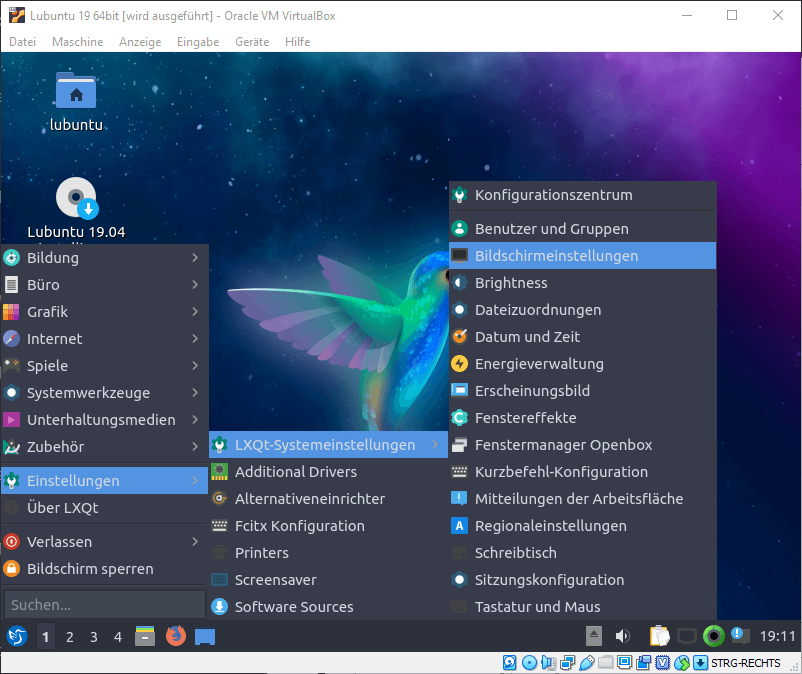Screen dimensions: 802x674
Task: Click the 19:11 panel clock
Action: click(x=777, y=637)
